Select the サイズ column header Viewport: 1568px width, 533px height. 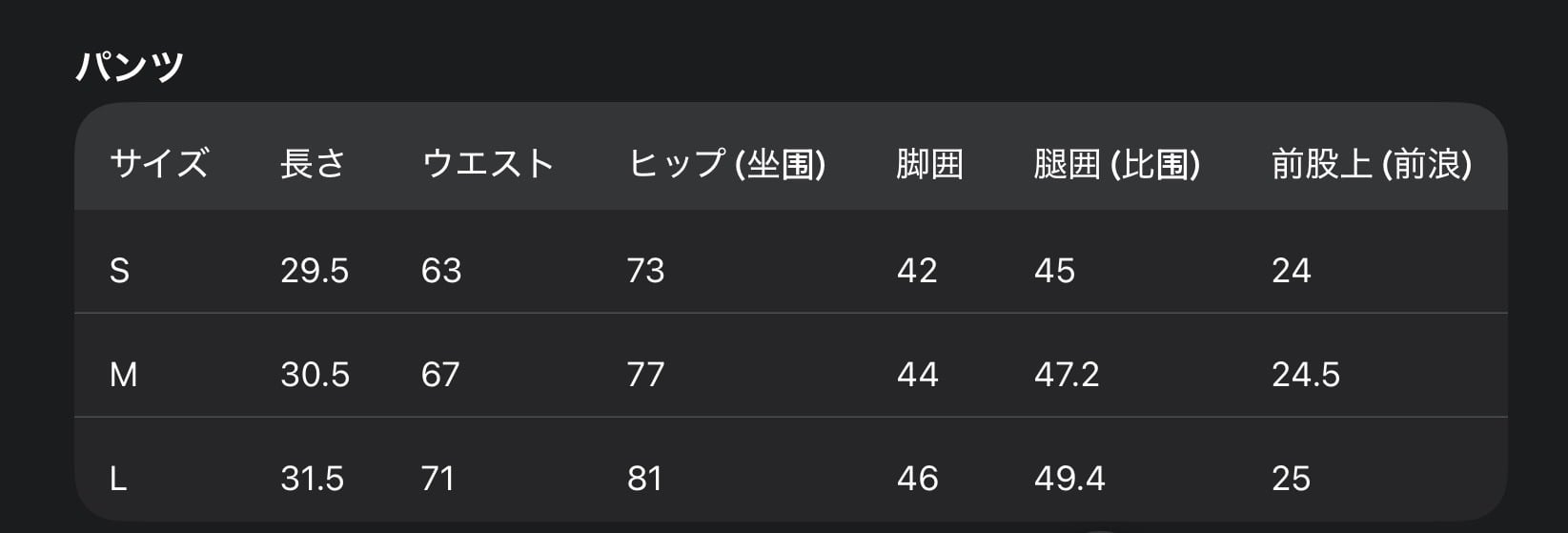[158, 164]
